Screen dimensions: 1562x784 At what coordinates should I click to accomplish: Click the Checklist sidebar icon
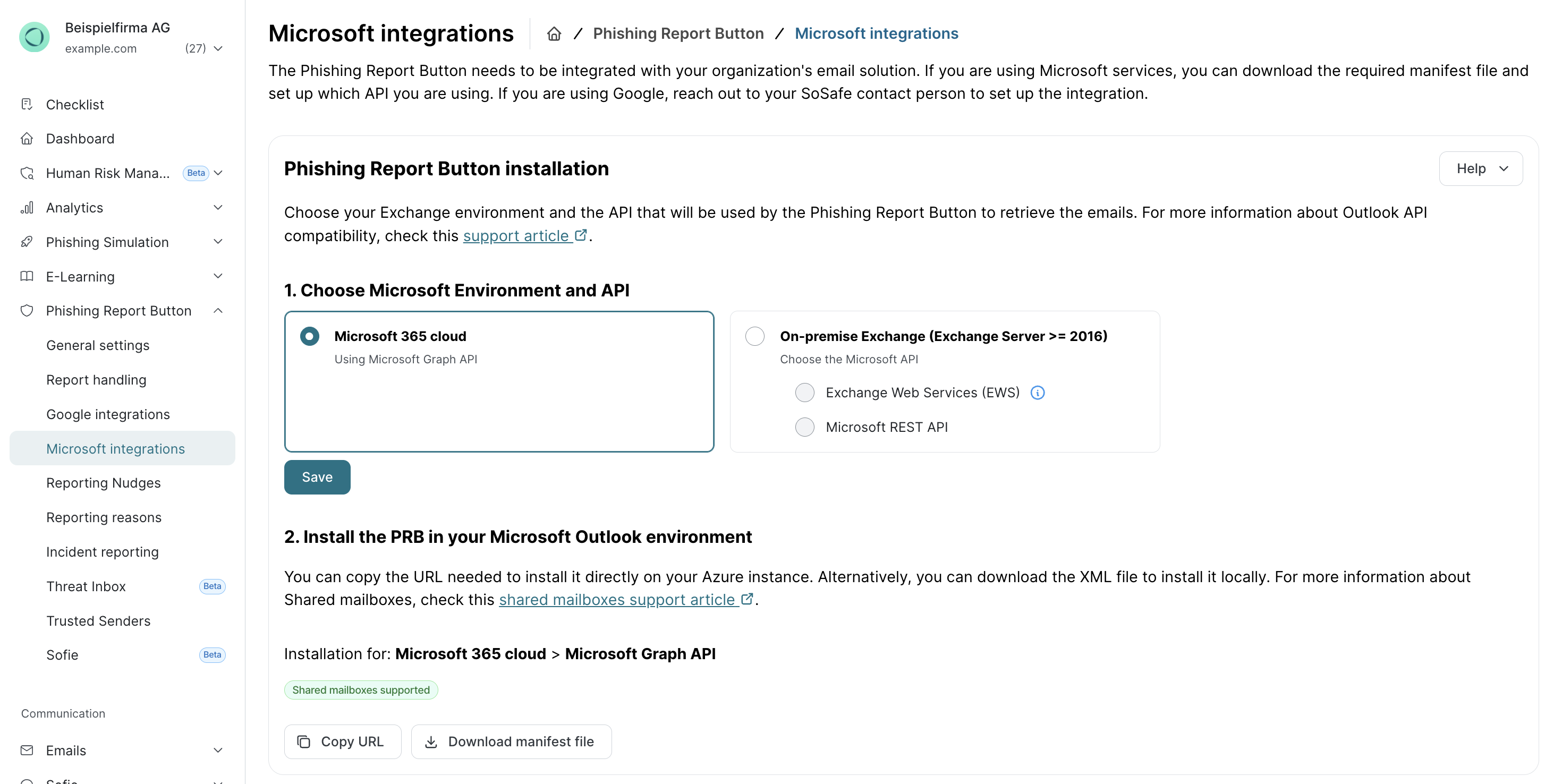[27, 104]
